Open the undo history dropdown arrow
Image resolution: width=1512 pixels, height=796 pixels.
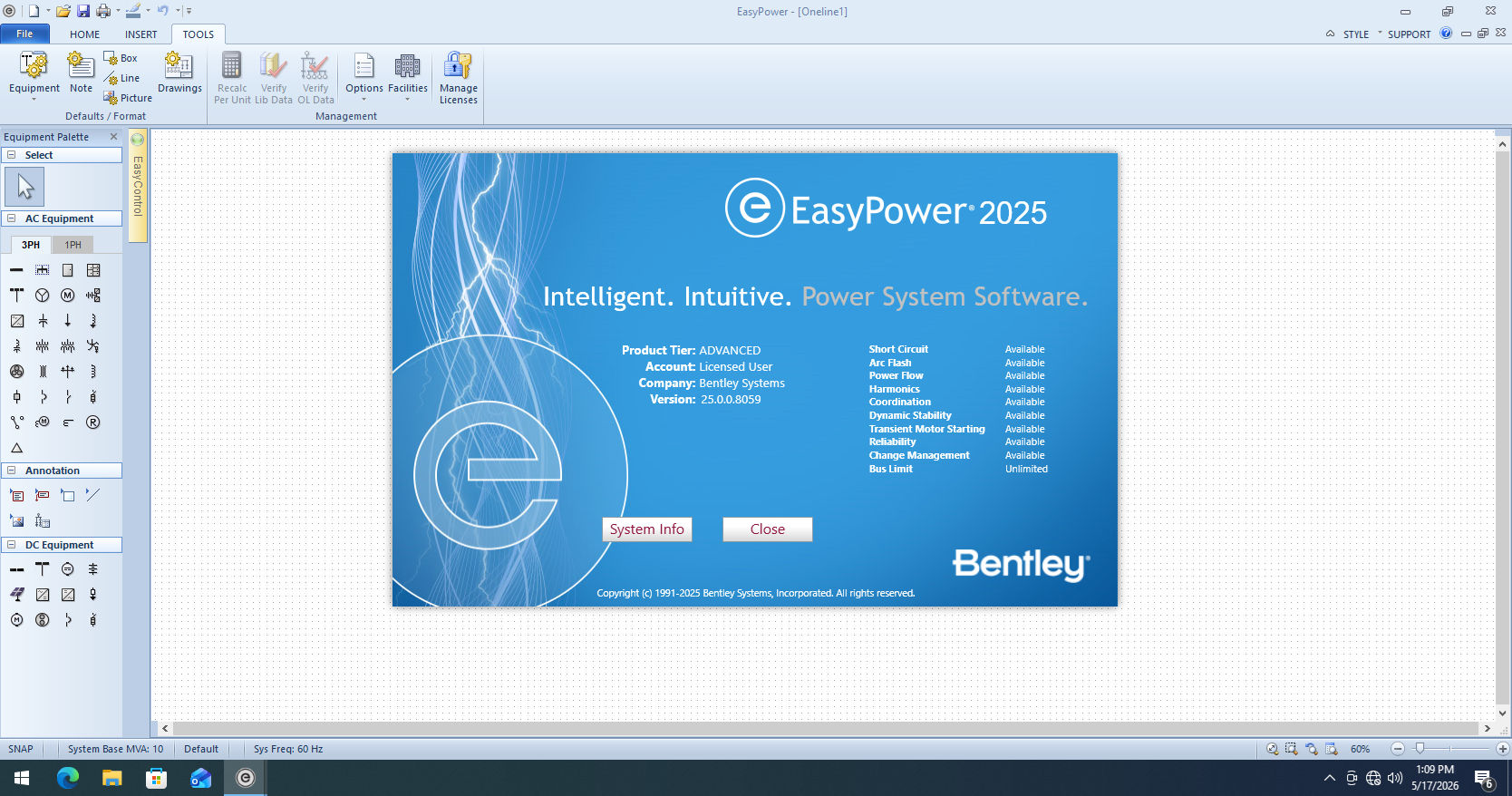[x=178, y=11]
